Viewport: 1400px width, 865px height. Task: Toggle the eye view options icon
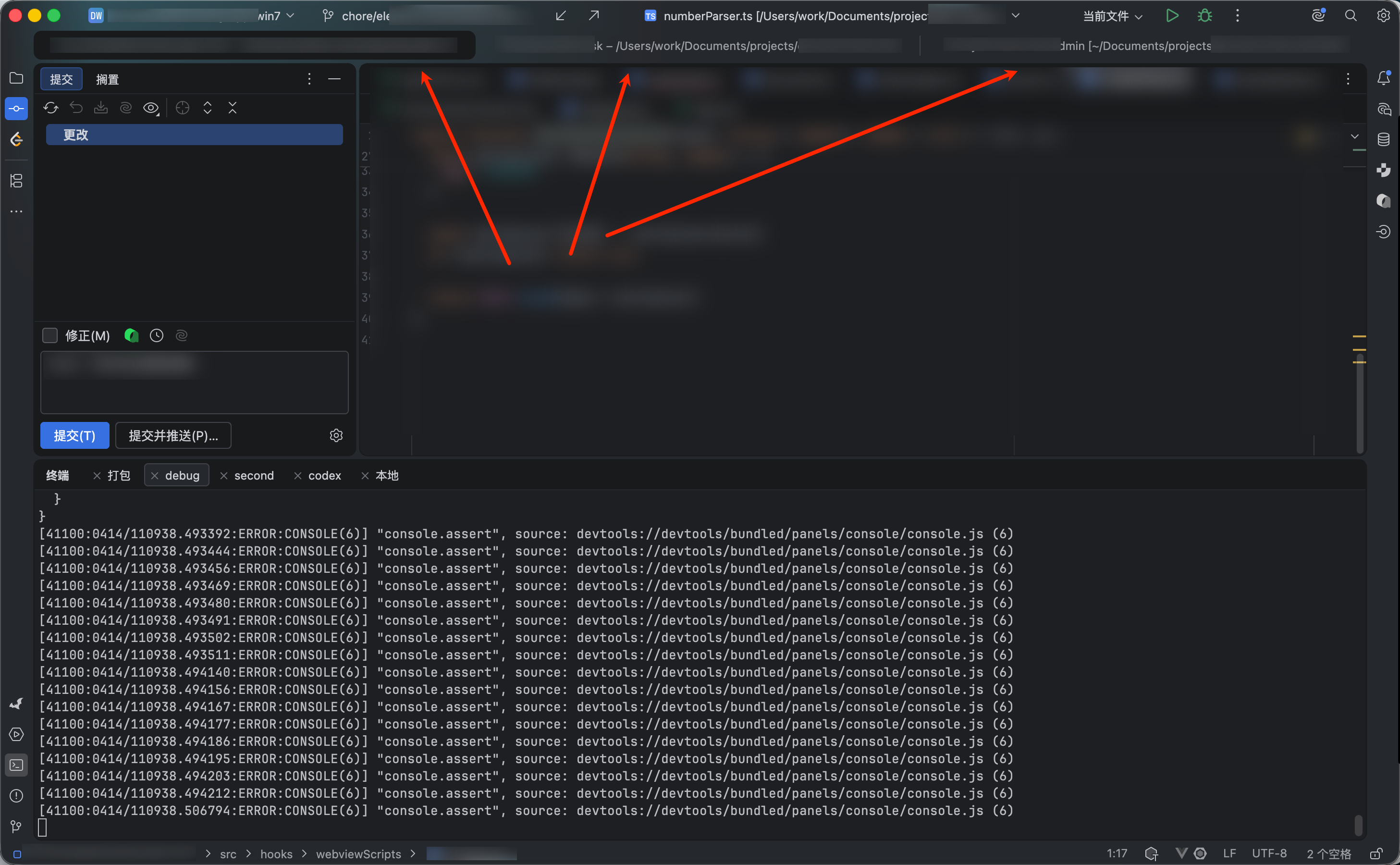[150, 108]
